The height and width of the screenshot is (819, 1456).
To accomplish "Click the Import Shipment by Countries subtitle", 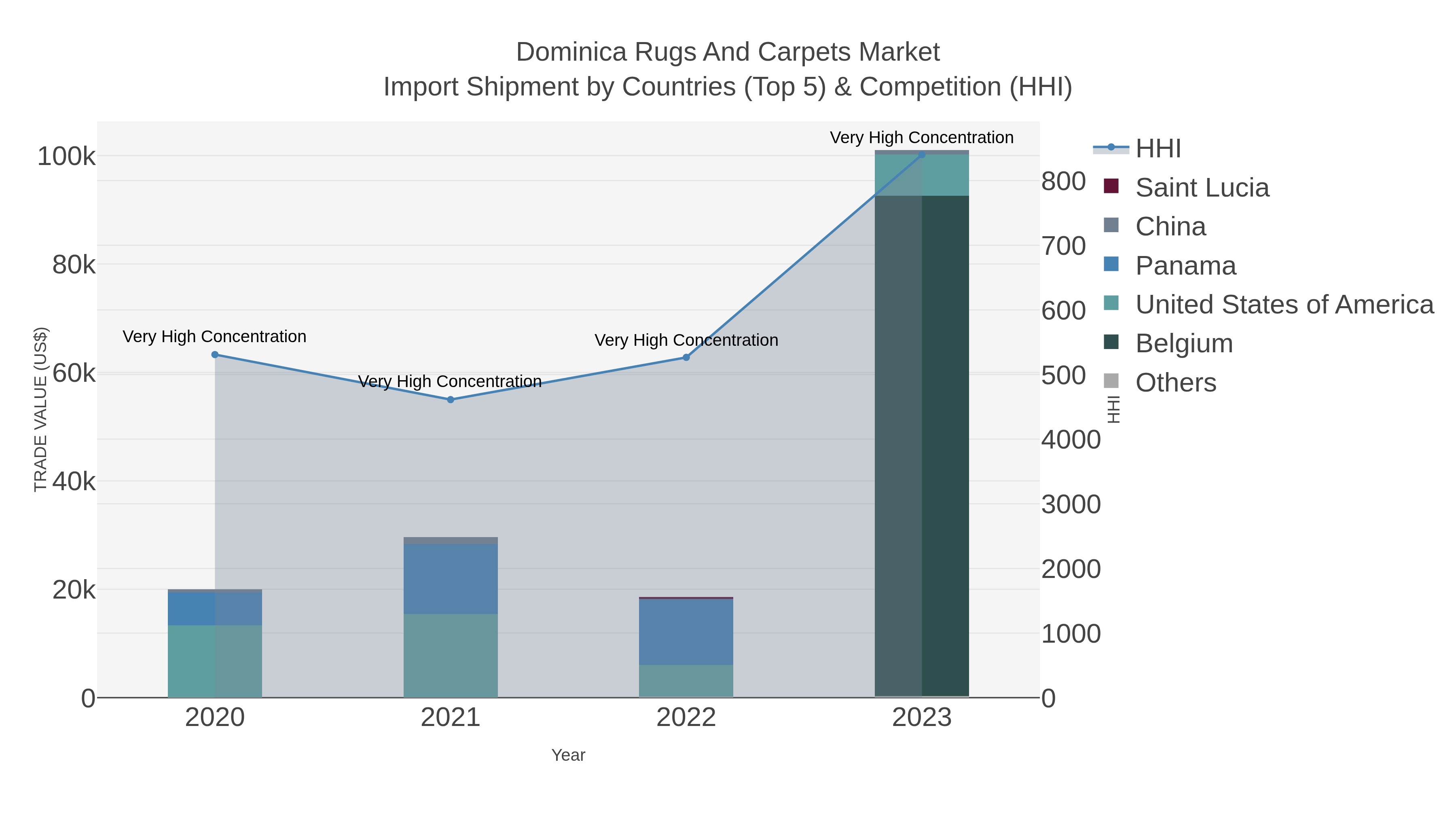I will (x=728, y=87).
